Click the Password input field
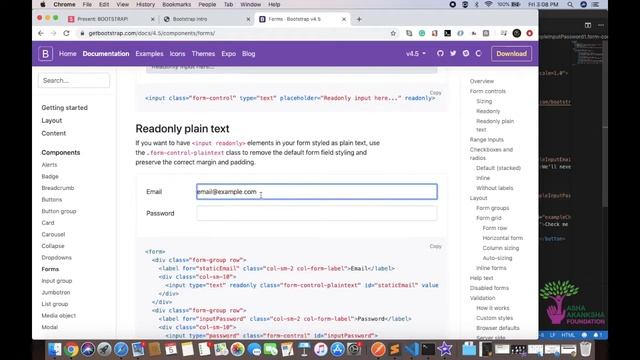This screenshot has width=640, height=360. click(317, 213)
